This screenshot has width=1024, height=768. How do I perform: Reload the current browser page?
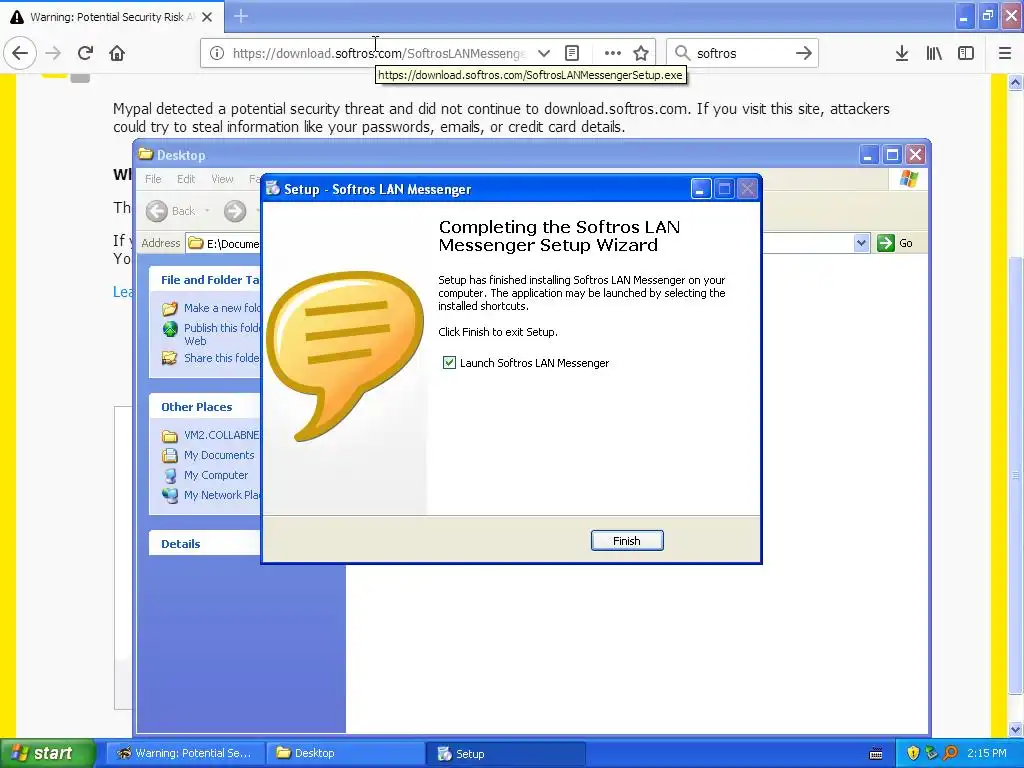(85, 53)
